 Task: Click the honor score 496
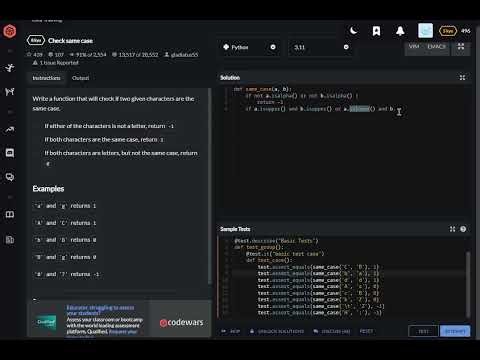tap(466, 31)
